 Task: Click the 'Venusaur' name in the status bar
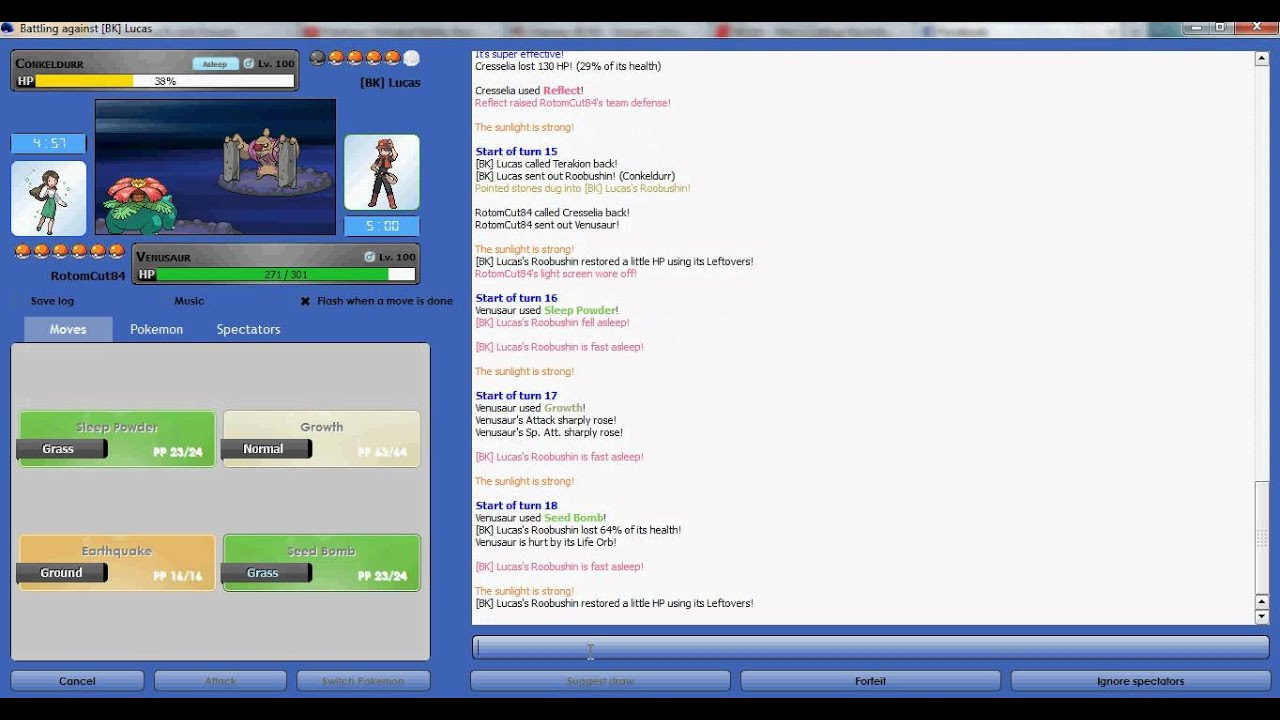163,257
